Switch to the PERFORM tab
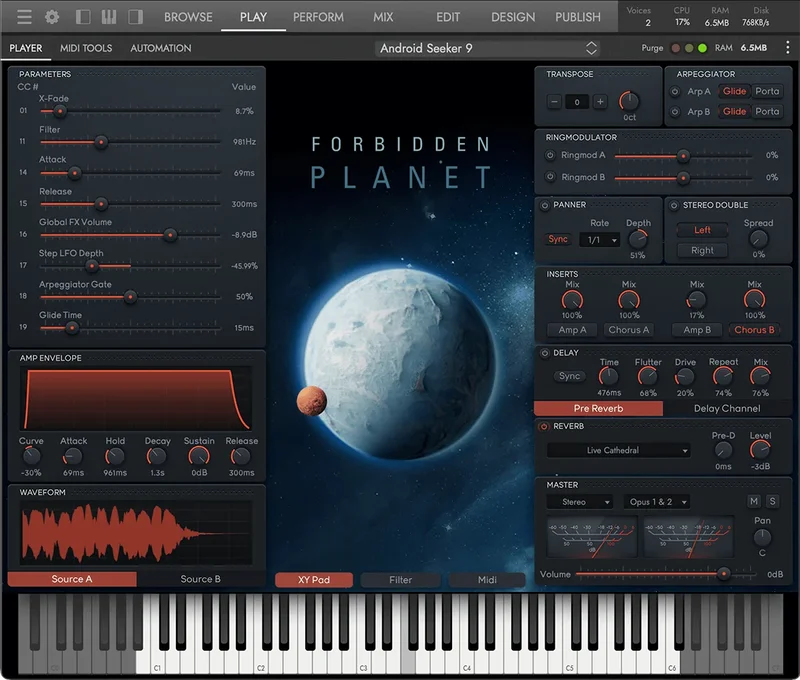This screenshot has width=800, height=680. pos(318,17)
